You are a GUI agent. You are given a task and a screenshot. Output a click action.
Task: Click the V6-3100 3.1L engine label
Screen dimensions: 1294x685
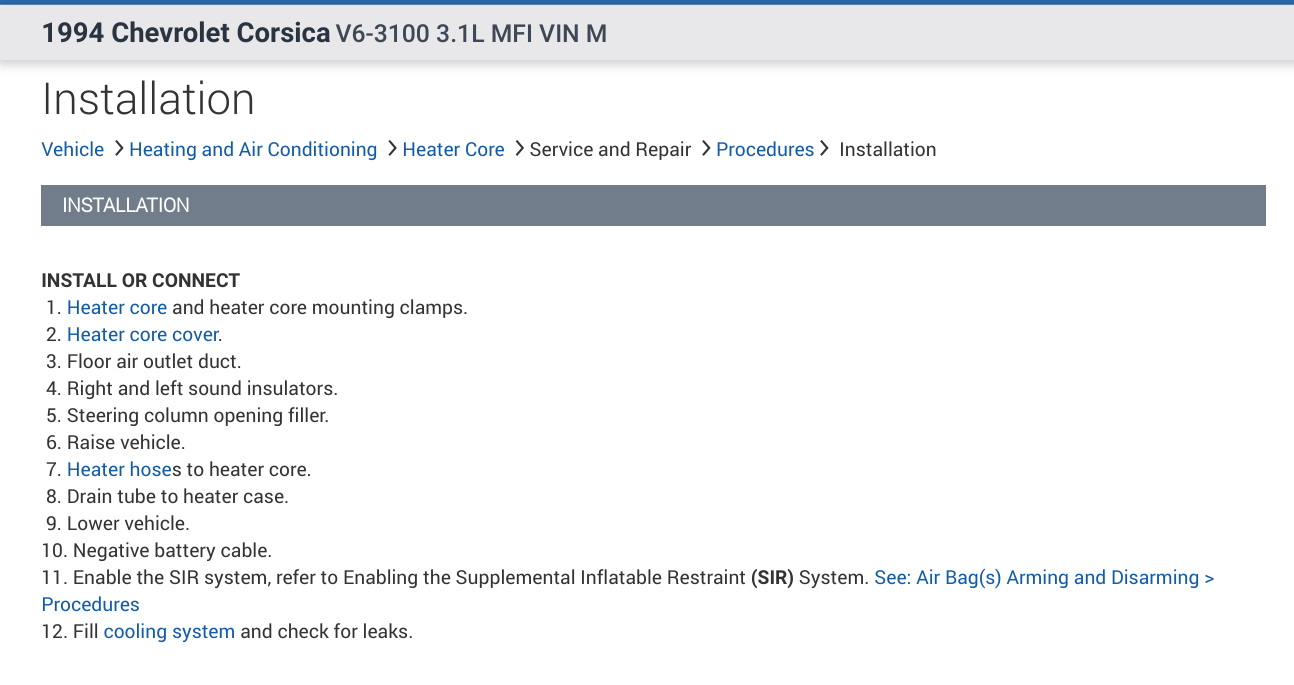pos(471,34)
